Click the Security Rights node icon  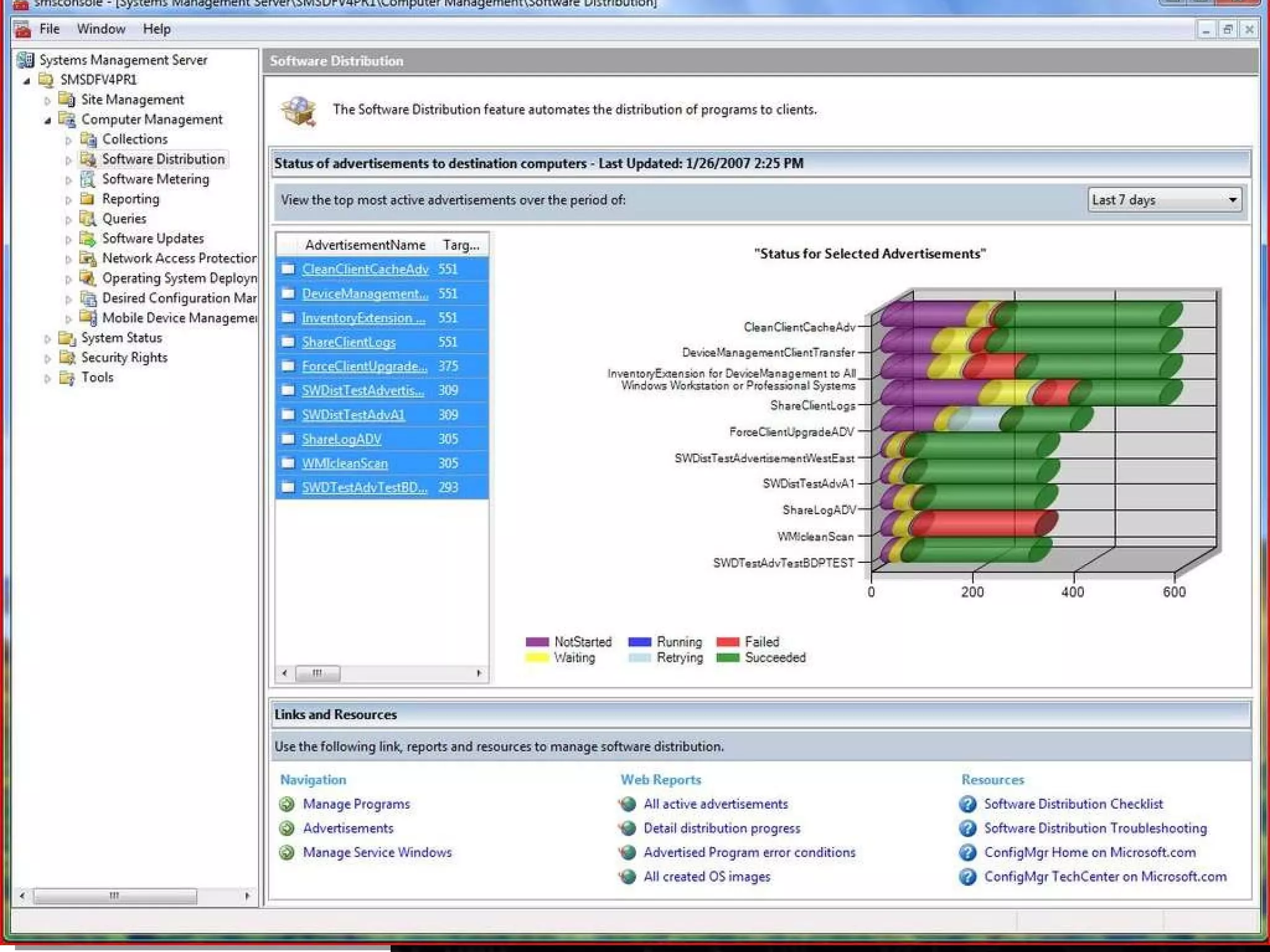click(67, 358)
